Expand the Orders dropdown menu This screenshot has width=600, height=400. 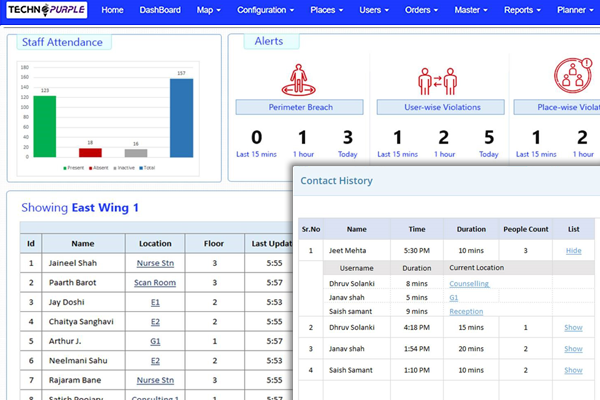pos(421,10)
